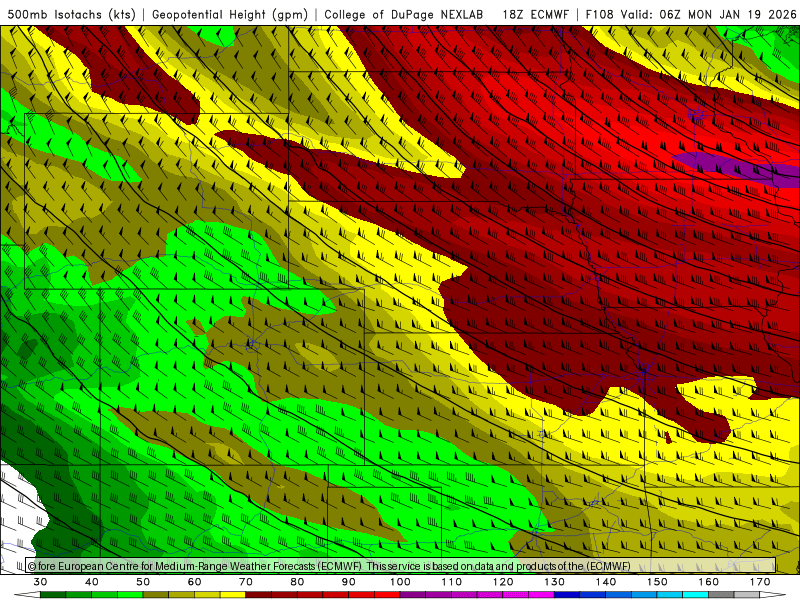Click the '40' label on the color scale
800x600 pixels.
point(92,582)
